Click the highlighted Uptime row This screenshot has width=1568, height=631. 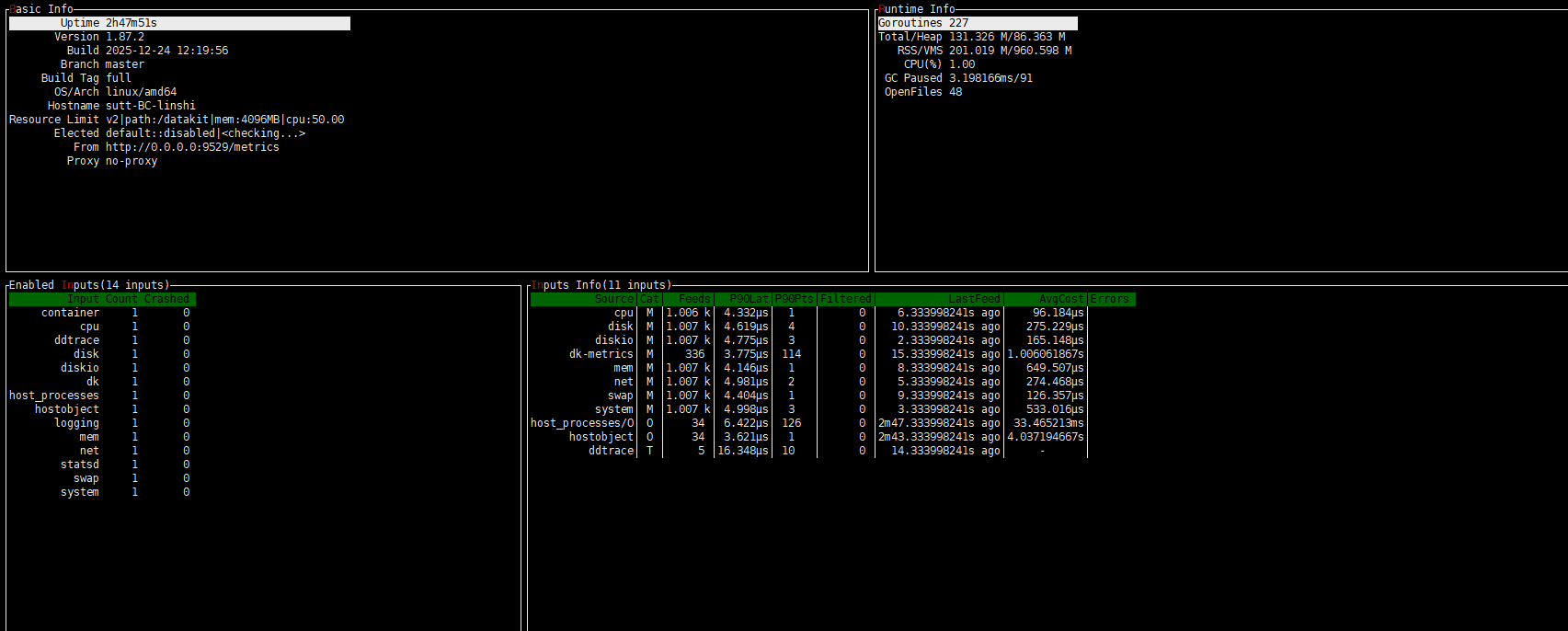179,23
